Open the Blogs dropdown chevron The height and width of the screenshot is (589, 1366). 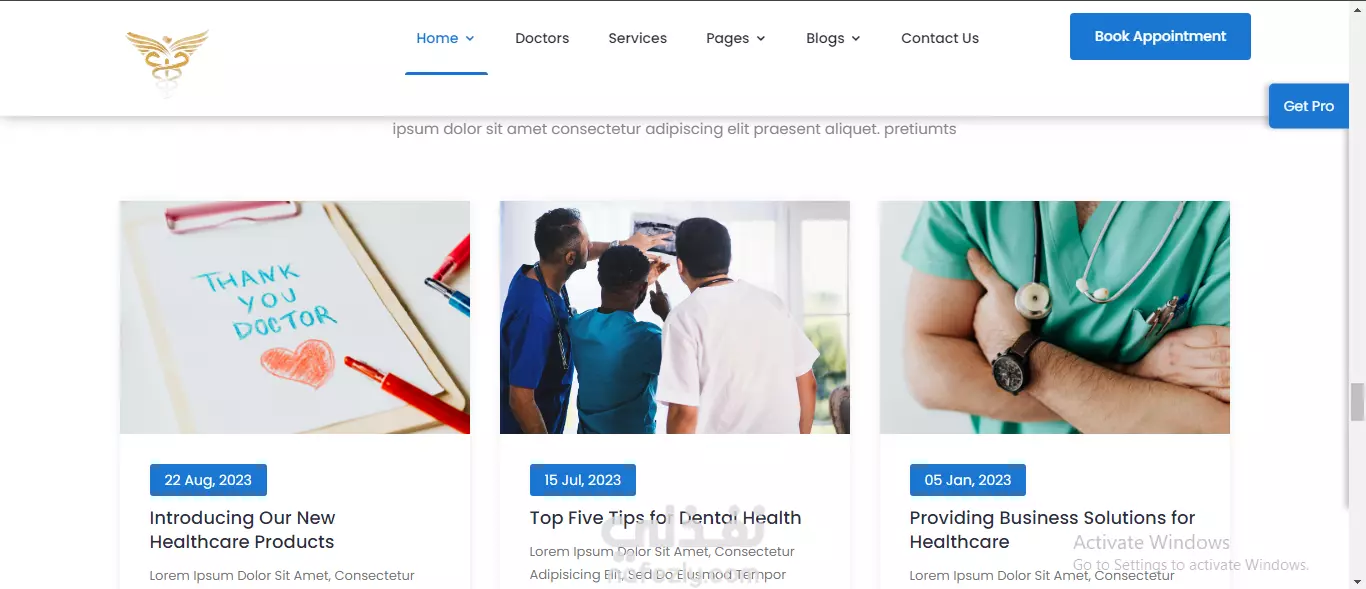pos(856,39)
